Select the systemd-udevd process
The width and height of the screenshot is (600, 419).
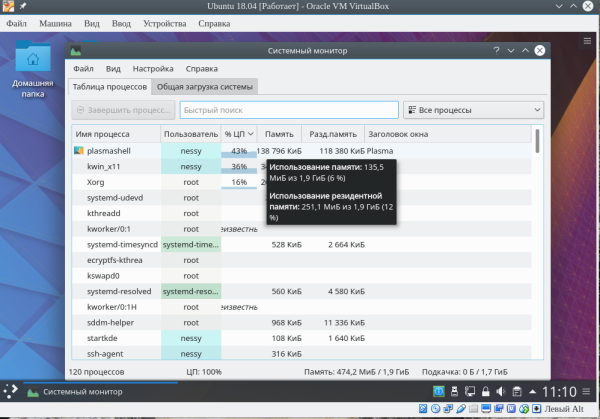[302, 198]
